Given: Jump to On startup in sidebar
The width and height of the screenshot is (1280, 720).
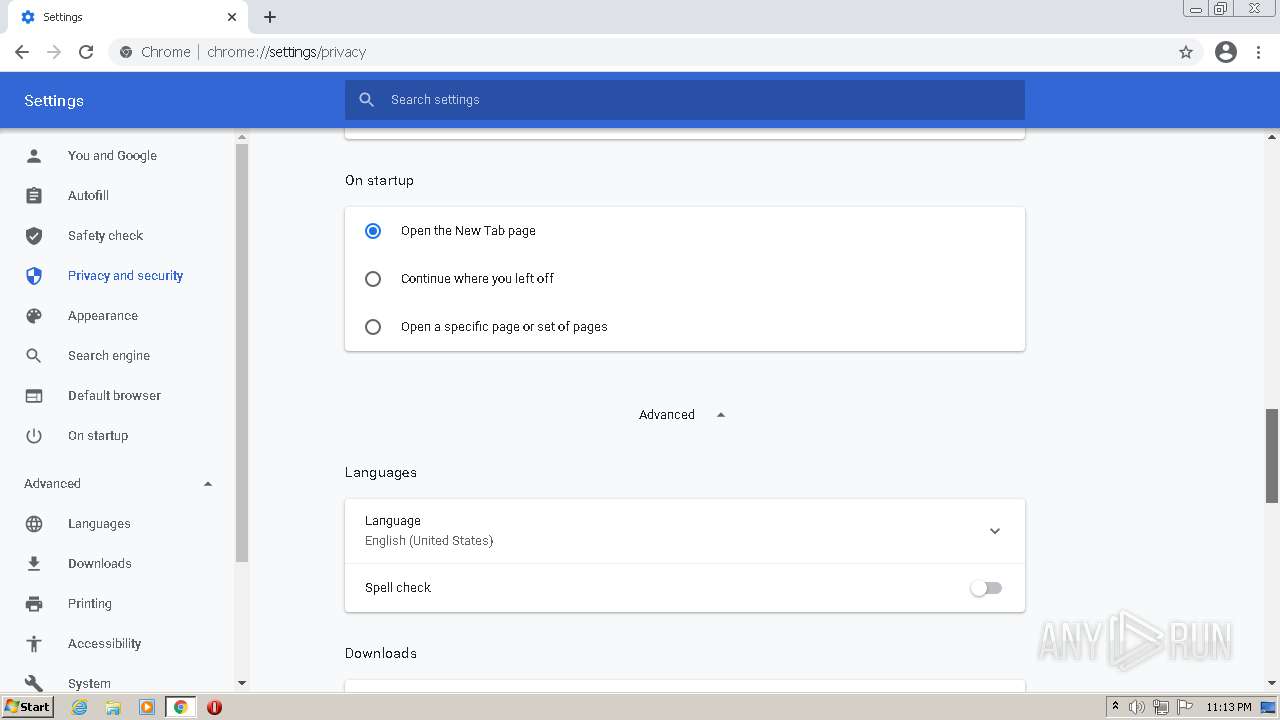Looking at the screenshot, I should [98, 435].
